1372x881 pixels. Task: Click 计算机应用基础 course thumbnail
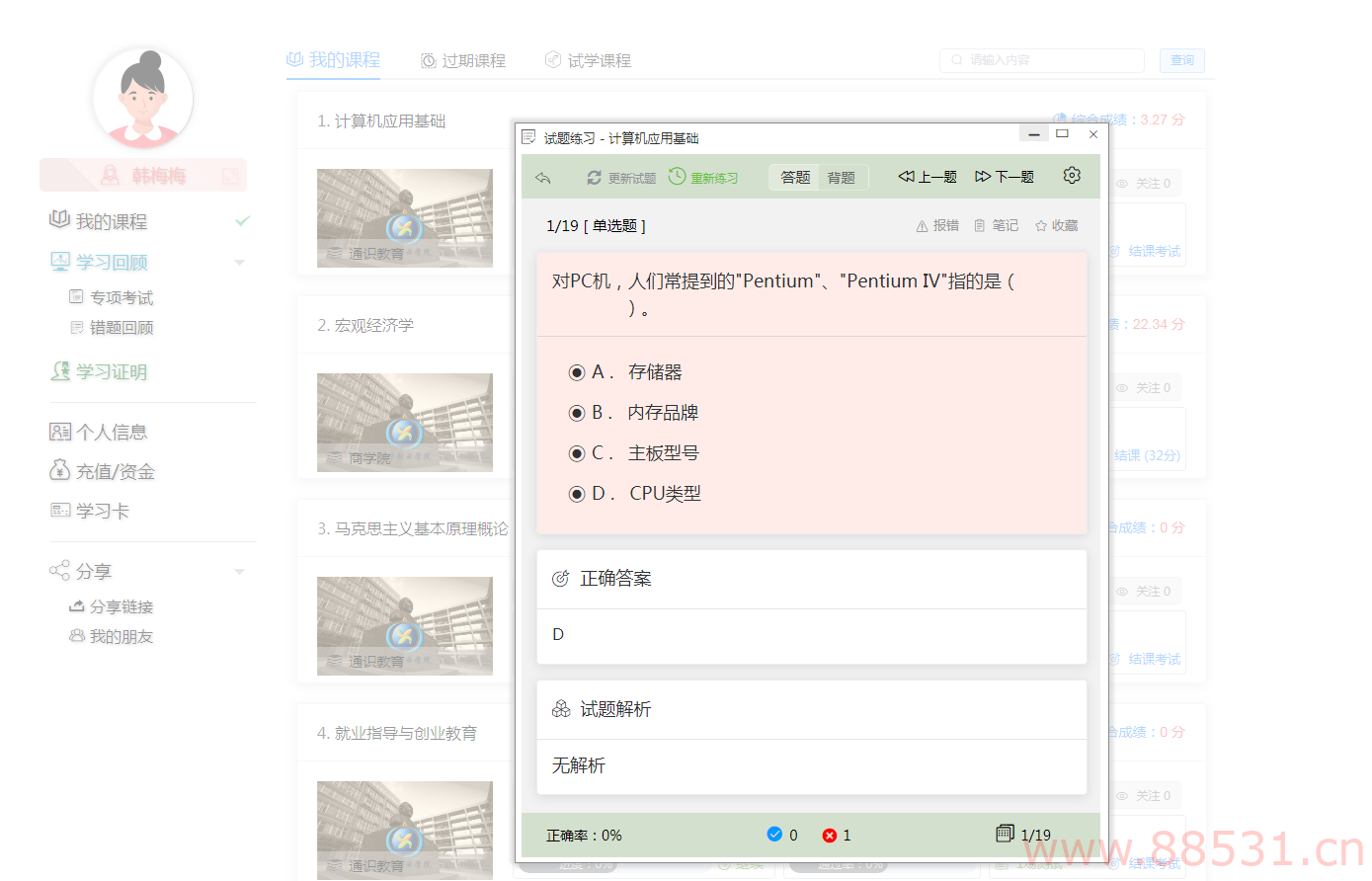click(x=405, y=218)
